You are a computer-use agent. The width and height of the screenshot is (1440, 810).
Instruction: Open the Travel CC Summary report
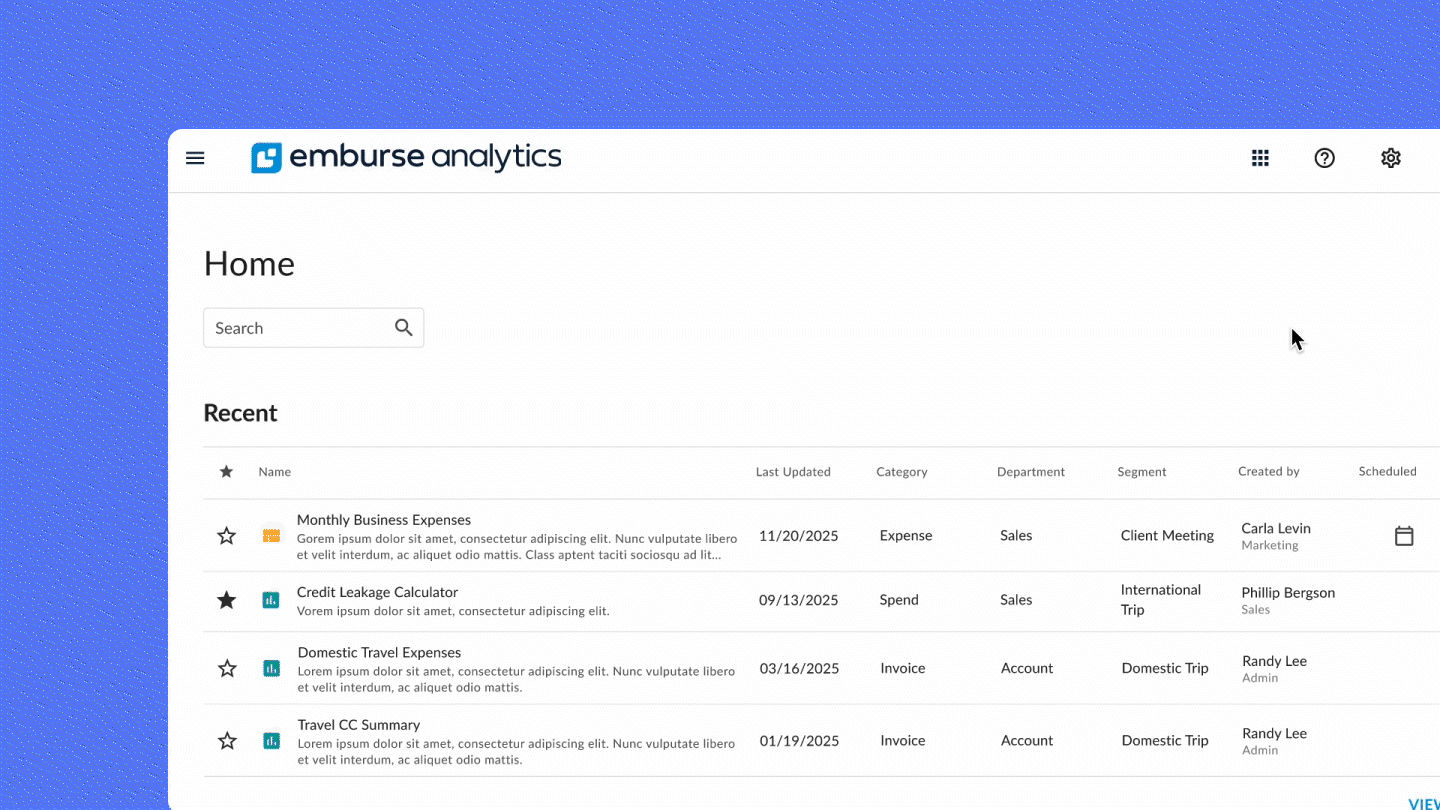click(x=359, y=725)
